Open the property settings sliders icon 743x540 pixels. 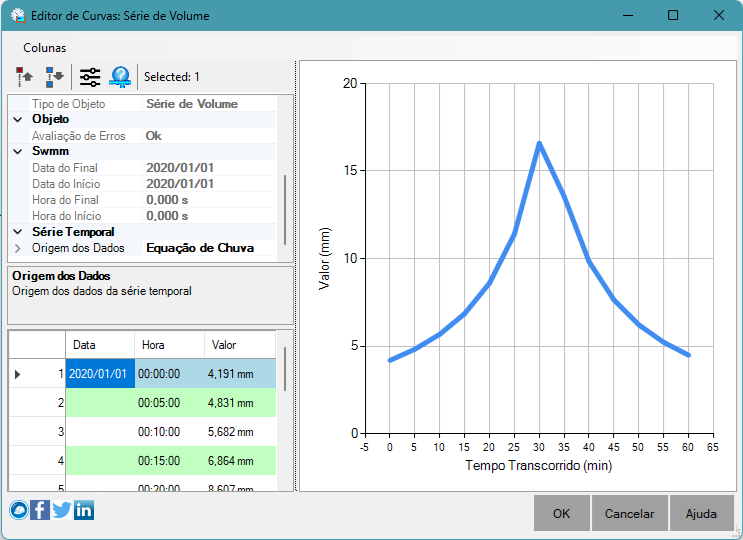point(90,77)
